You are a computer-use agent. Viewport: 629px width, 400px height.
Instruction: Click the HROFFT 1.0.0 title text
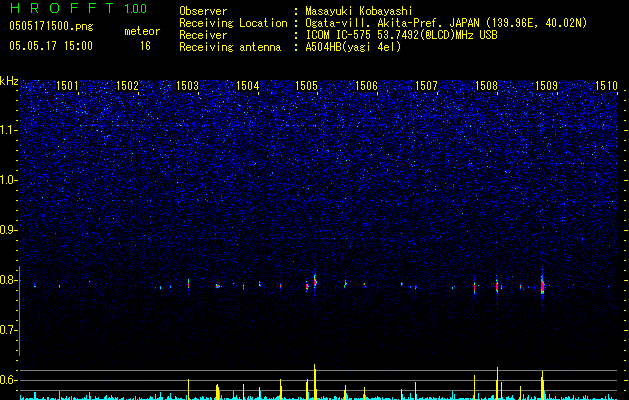click(x=78, y=8)
